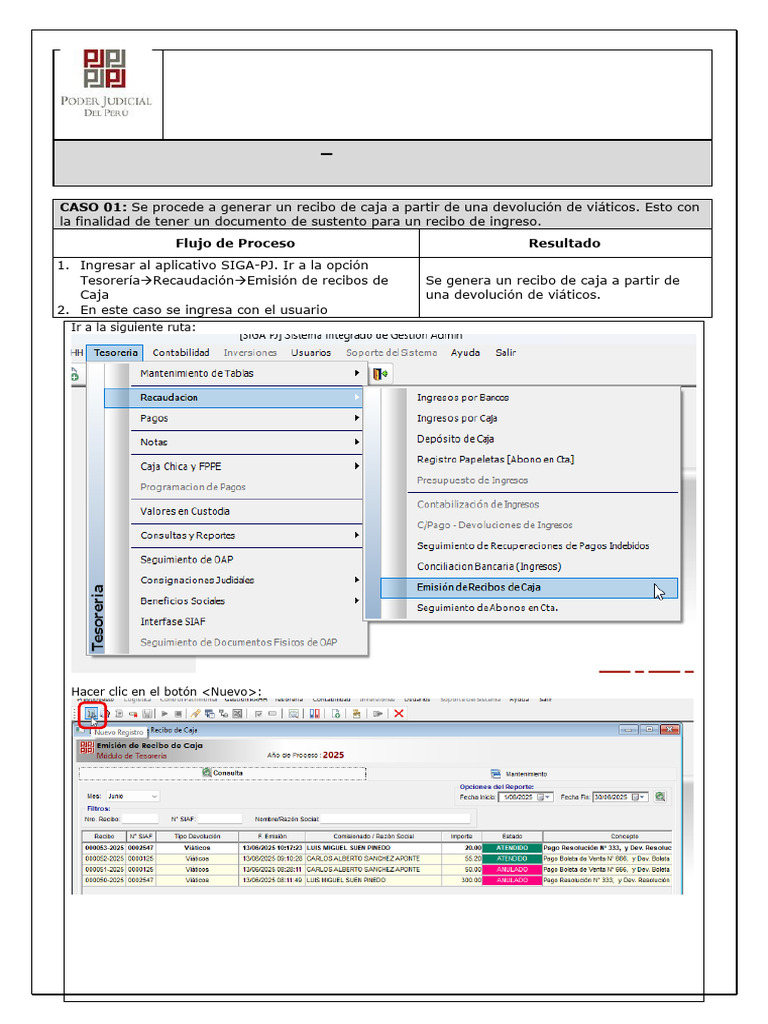Click the Concepto column header
The width and height of the screenshot is (768, 1024).
[x=607, y=837]
